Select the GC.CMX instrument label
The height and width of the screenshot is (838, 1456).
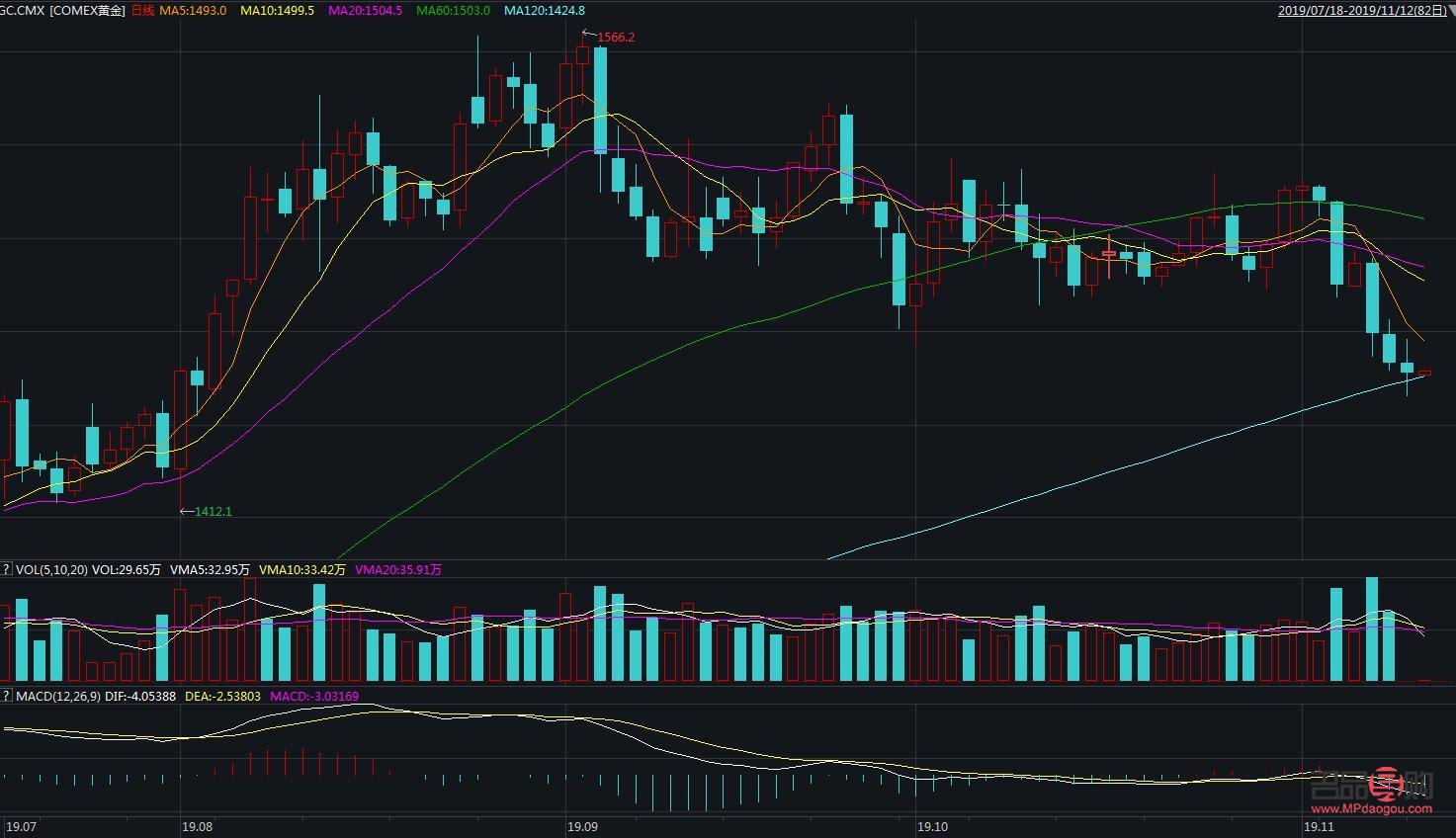pos(22,11)
